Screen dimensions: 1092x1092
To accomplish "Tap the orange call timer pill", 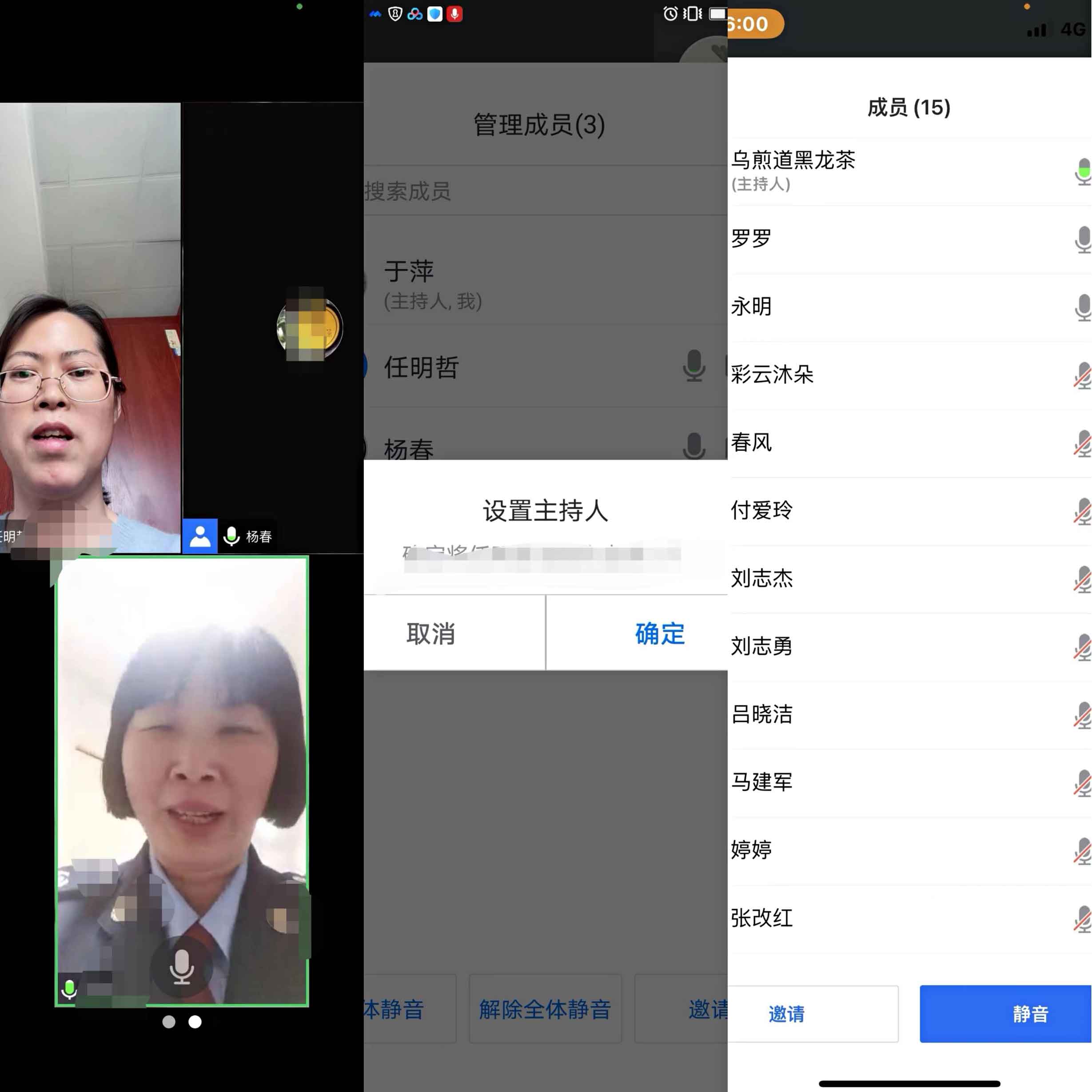I will pyautogui.click(x=753, y=24).
